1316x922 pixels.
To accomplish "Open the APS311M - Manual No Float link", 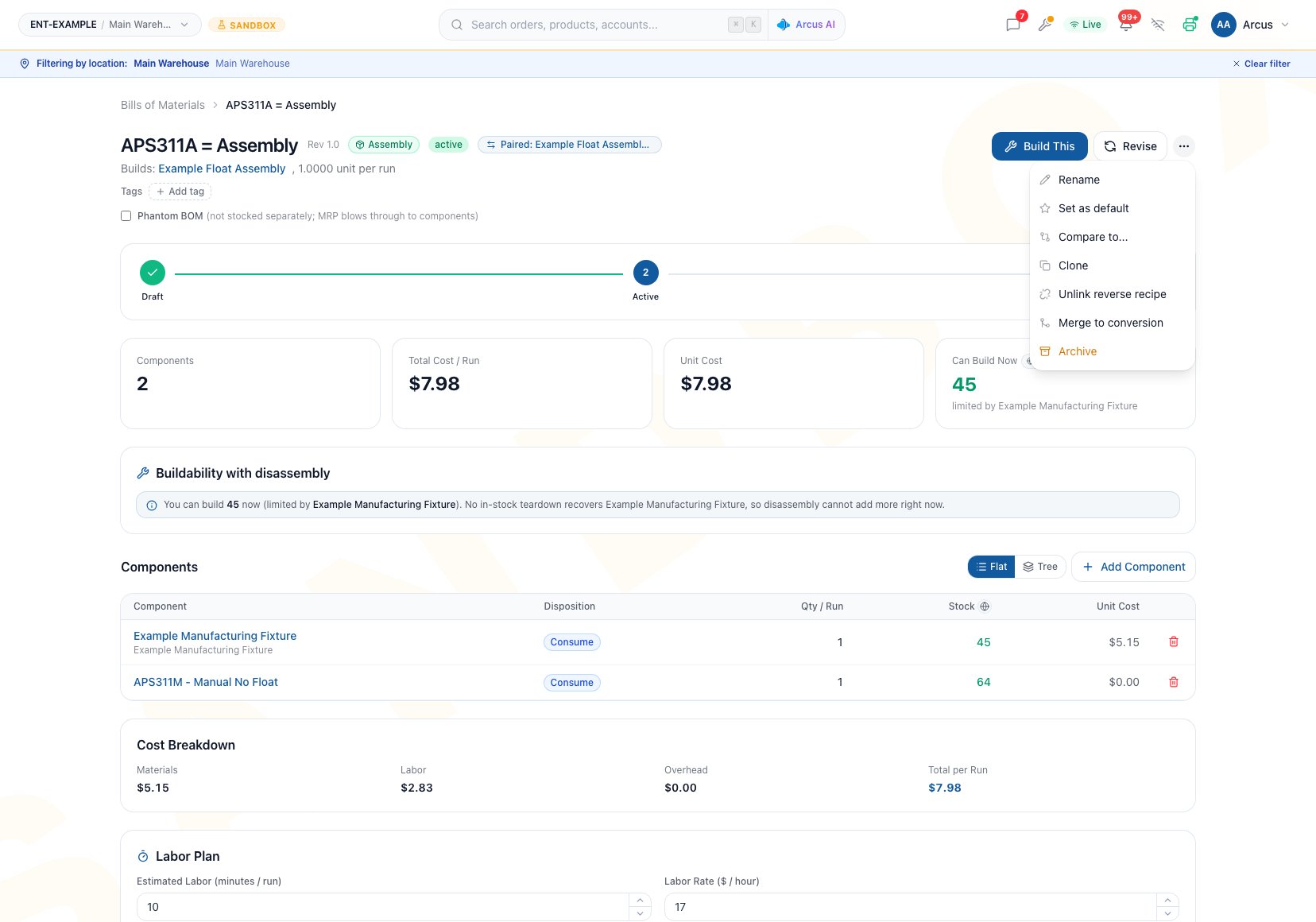I will tap(206, 682).
